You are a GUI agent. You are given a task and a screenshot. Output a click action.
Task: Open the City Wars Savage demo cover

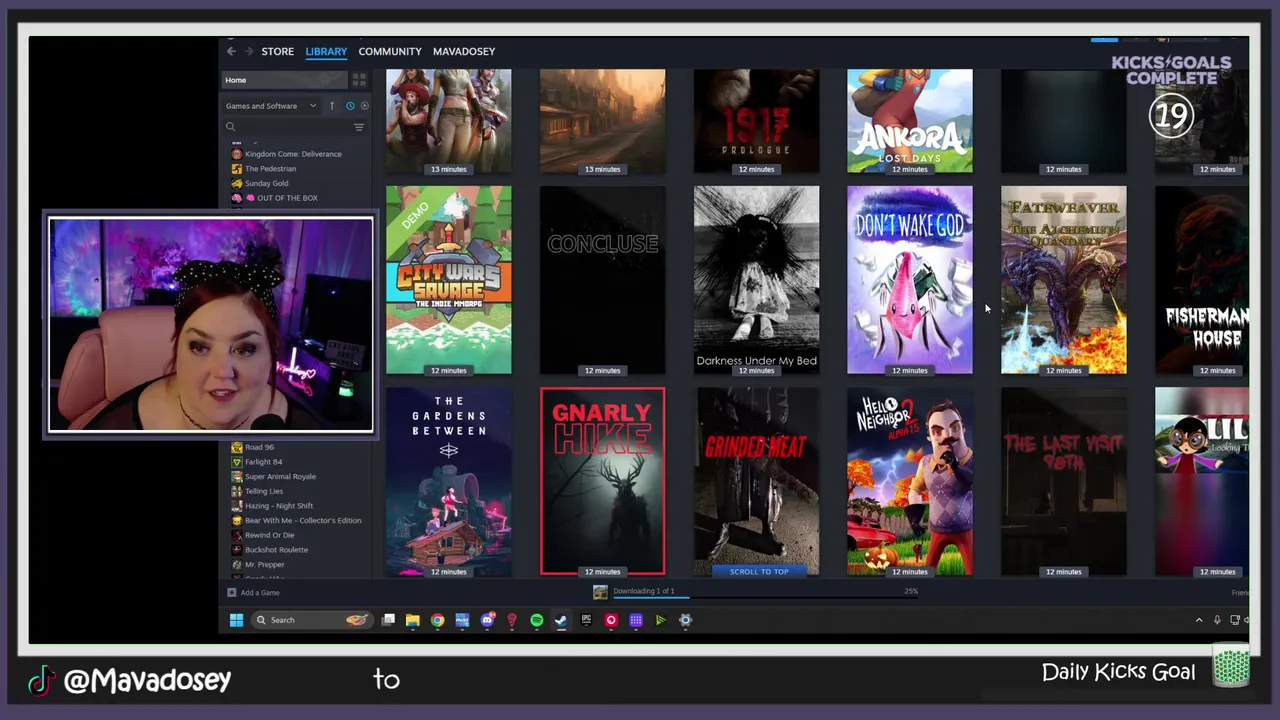449,280
